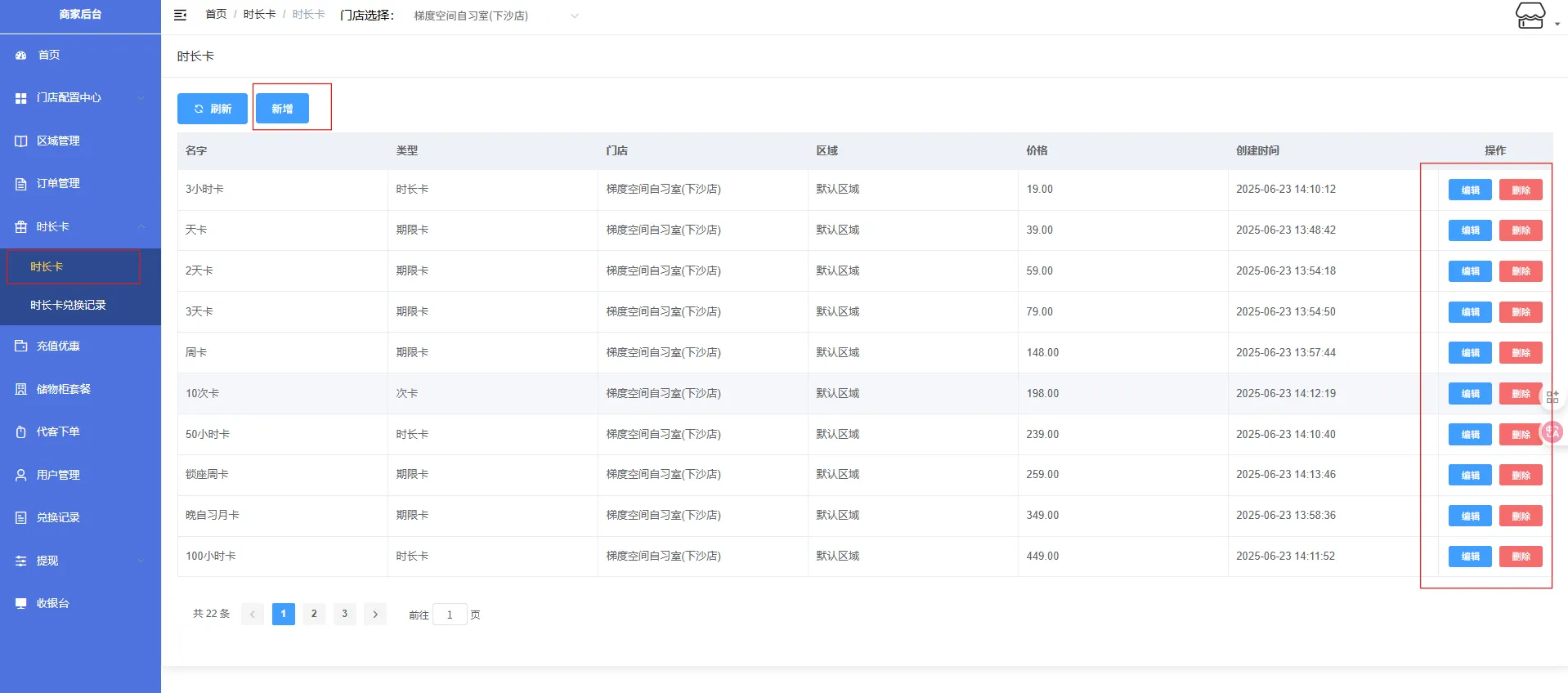Click the 刷新 refresh button
This screenshot has height=693, width=1568.
(213, 109)
